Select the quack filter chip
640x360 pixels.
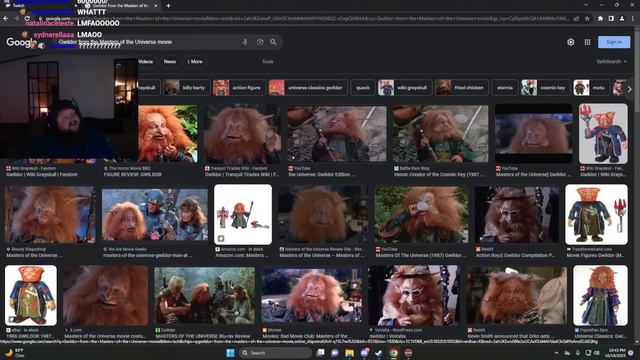coord(363,88)
